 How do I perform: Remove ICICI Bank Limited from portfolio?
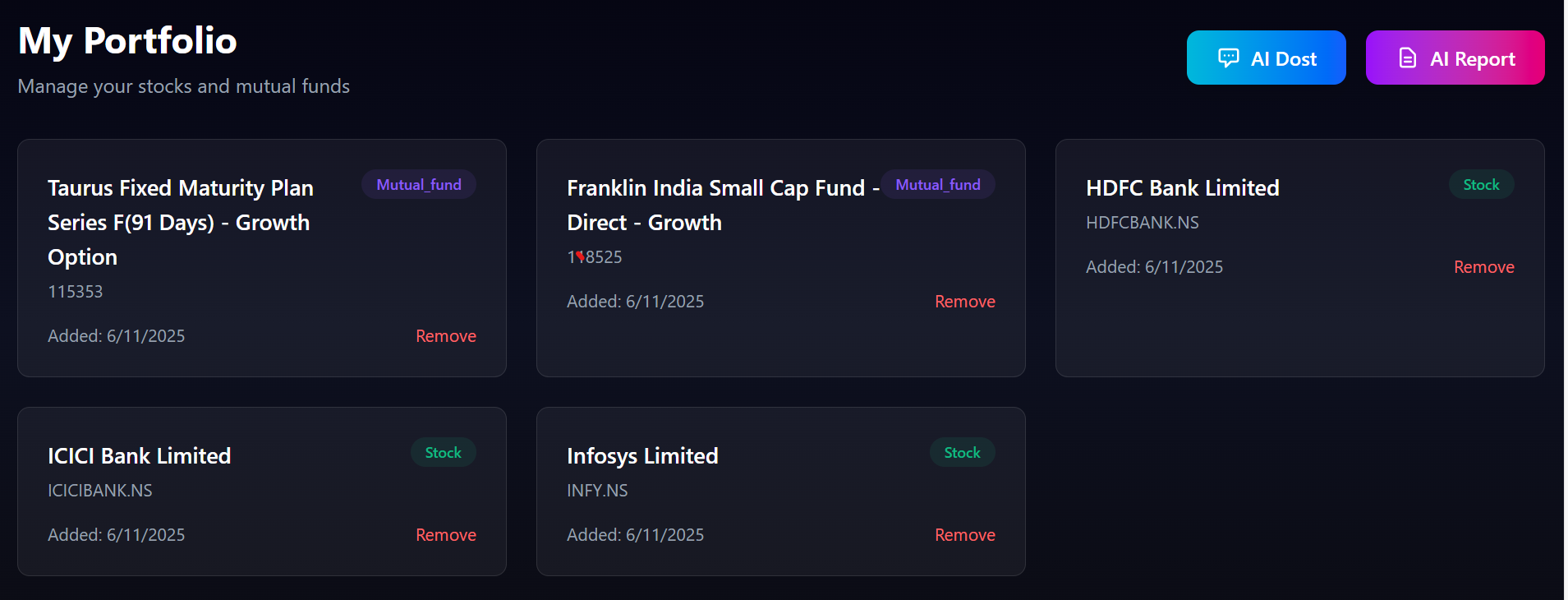point(445,535)
